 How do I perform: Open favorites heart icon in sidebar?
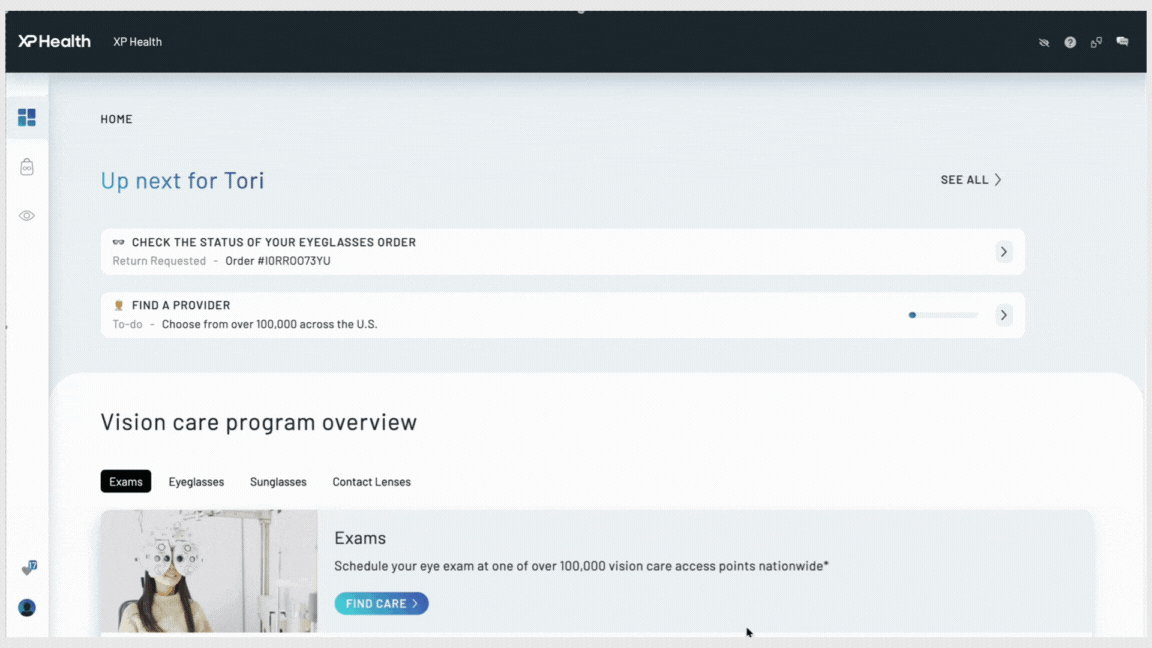(28, 569)
